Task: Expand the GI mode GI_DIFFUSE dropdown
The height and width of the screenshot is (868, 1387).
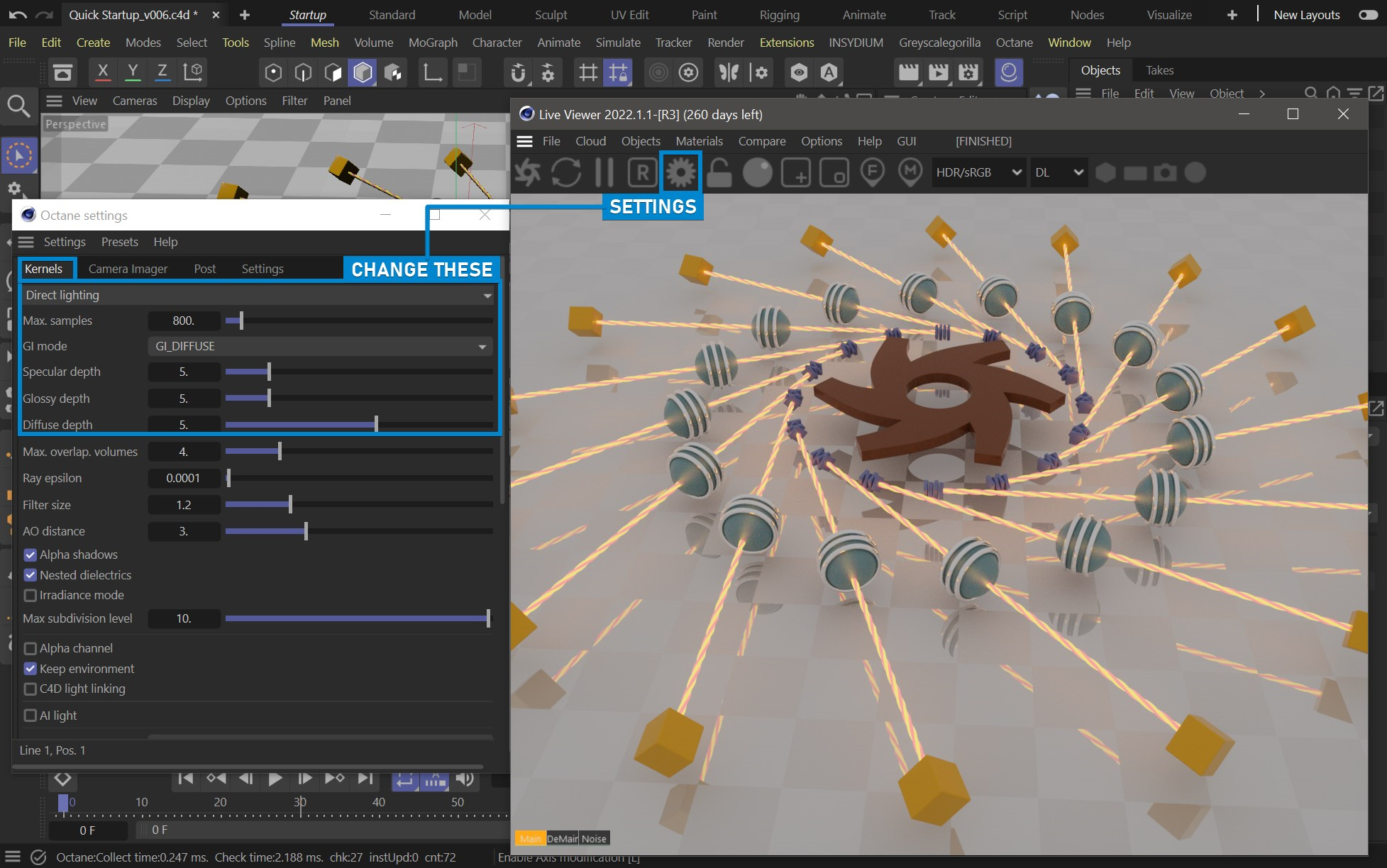Action: (x=321, y=346)
